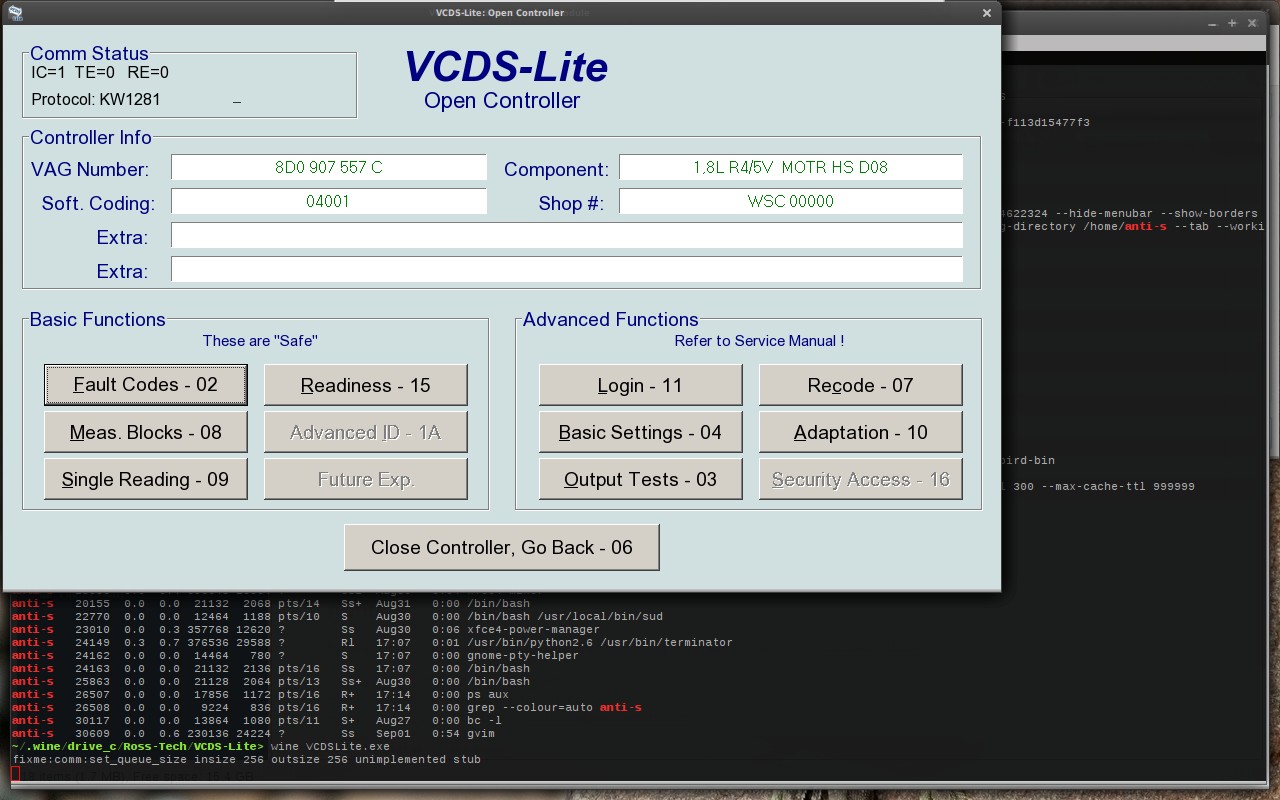Click the 'Advanced Functions' group title
1280x800 pixels.
click(x=611, y=319)
